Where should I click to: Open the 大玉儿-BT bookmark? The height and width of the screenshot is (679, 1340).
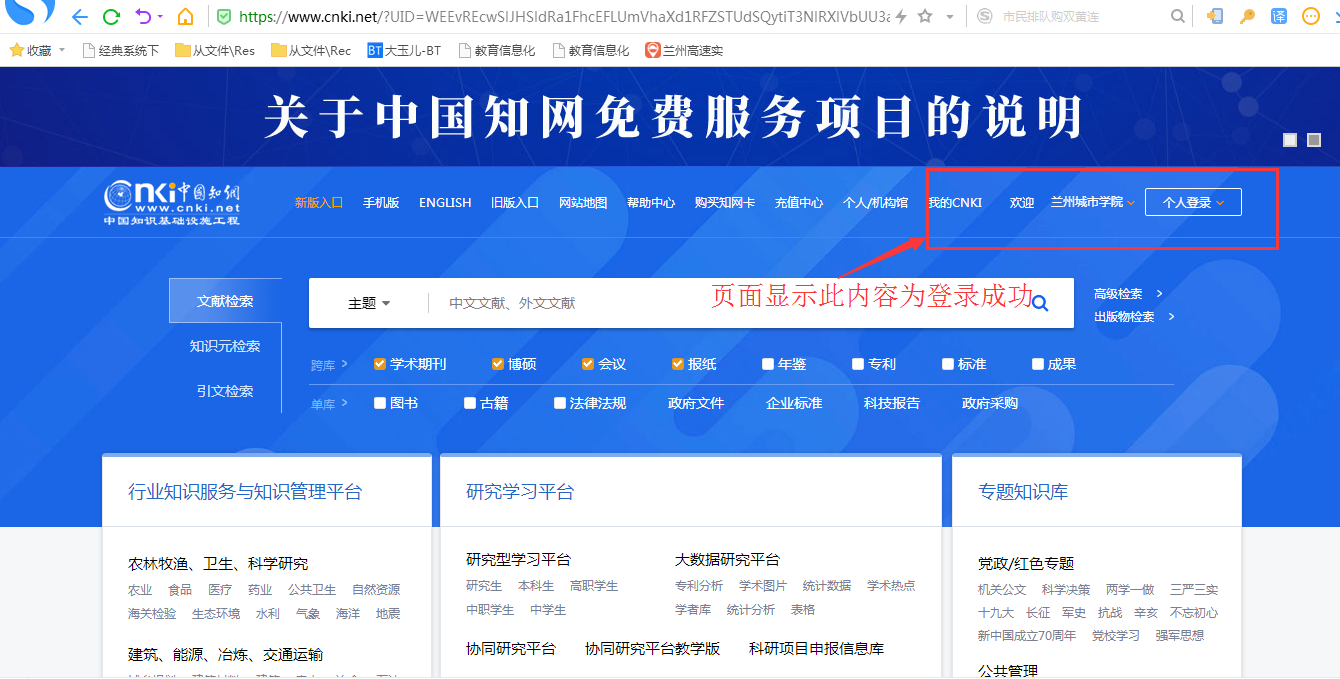[x=404, y=50]
